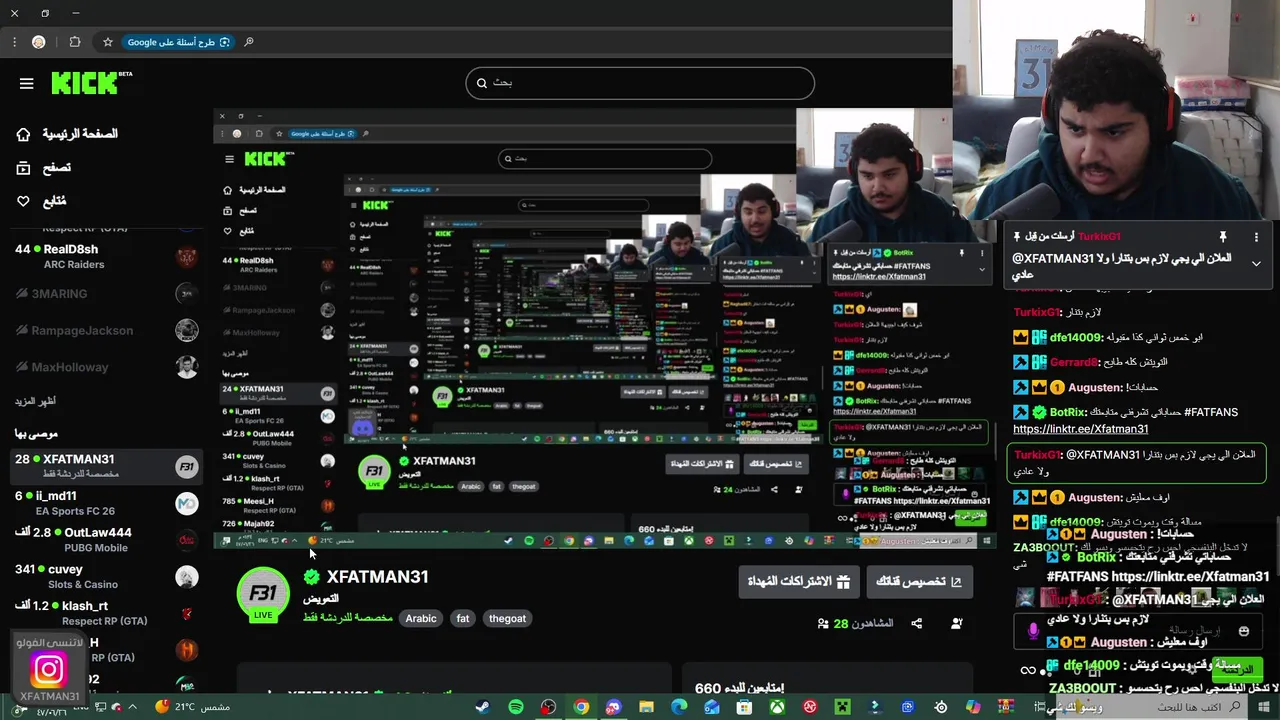Screen dimensions: 1280x720
Task: Open emoji picker in chat input
Action: (1244, 632)
